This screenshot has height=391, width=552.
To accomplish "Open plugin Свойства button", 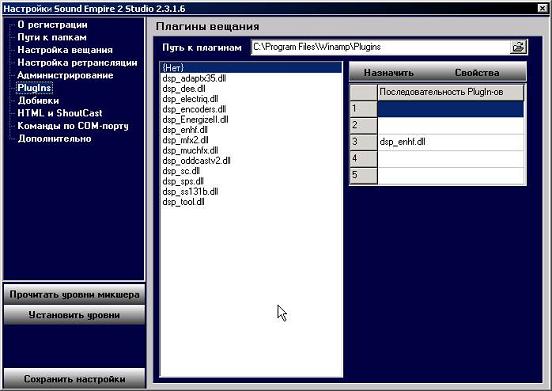I will point(477,73).
